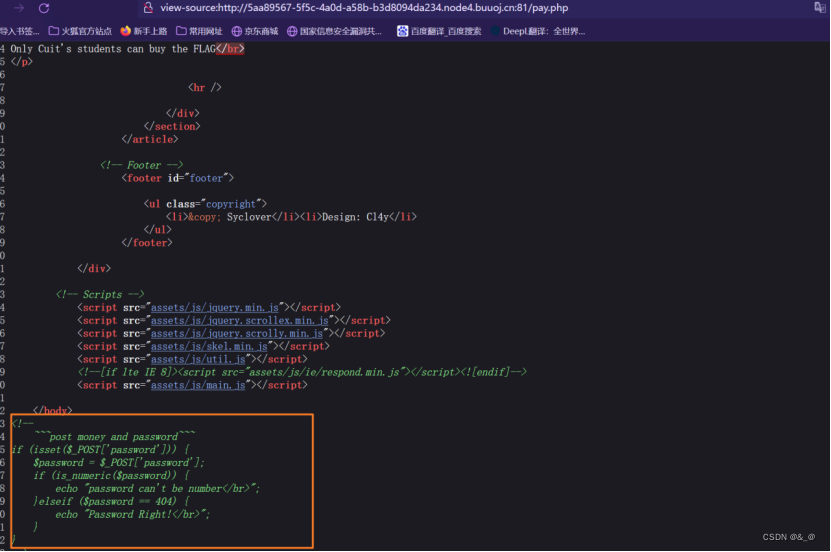Click the "password can't be number" echo line

[157, 488]
